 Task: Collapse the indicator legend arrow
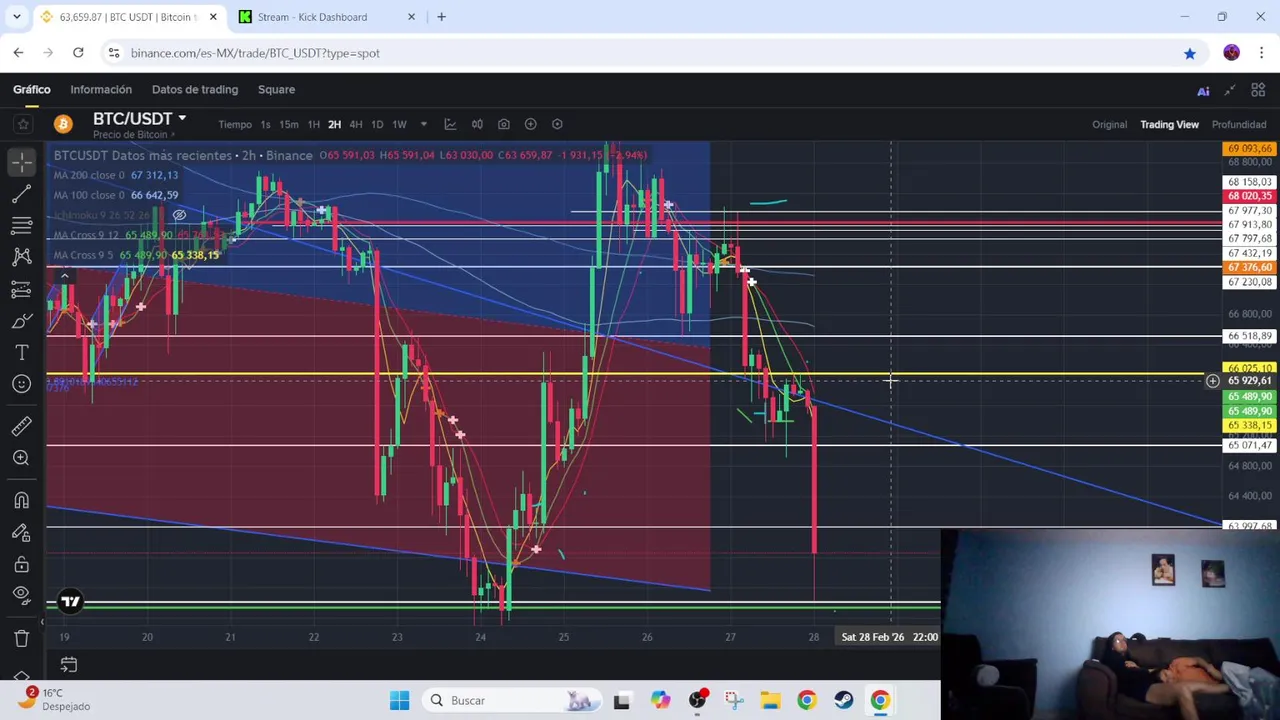64,276
